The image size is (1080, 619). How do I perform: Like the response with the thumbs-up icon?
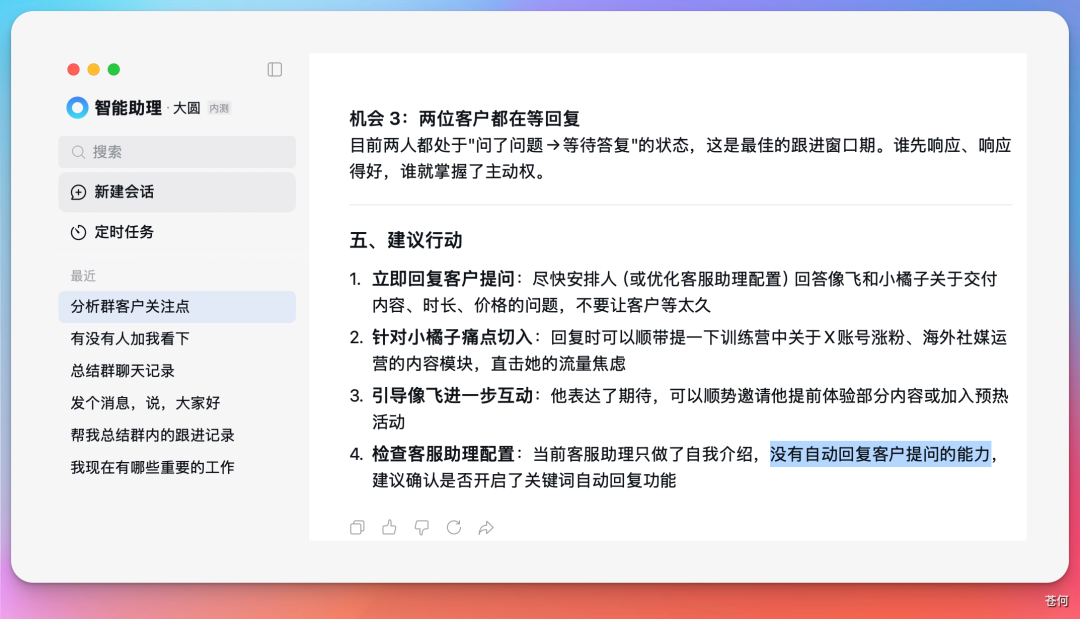tap(389, 527)
